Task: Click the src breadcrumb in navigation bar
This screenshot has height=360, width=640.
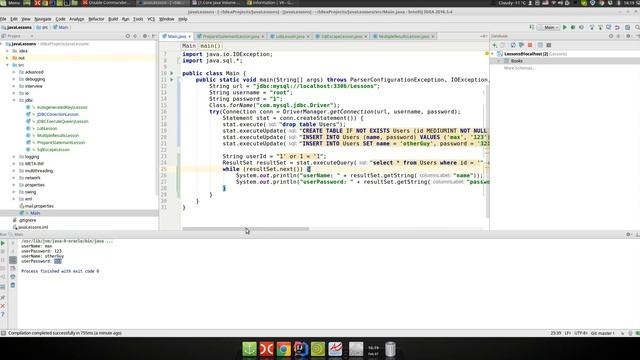Action: [x=42, y=27]
